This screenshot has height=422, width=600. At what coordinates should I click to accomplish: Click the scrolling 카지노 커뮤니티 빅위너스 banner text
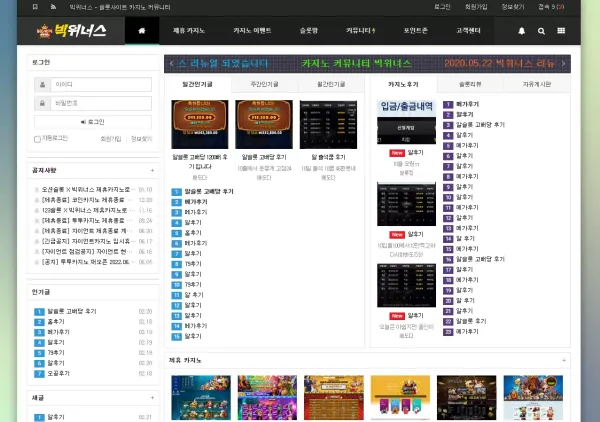coord(356,64)
